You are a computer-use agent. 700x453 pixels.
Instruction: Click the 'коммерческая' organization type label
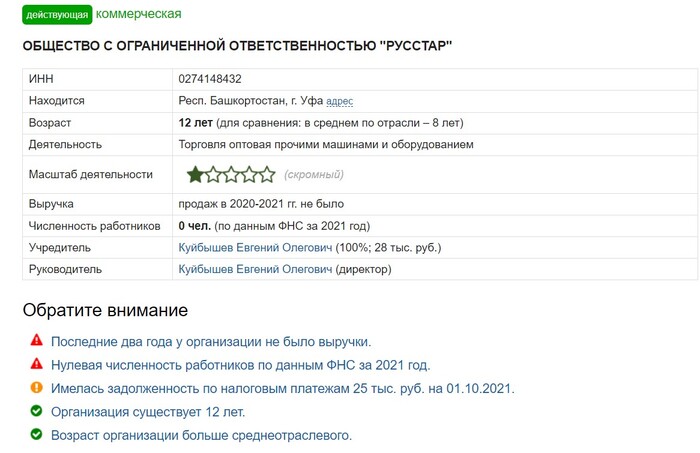(x=139, y=14)
